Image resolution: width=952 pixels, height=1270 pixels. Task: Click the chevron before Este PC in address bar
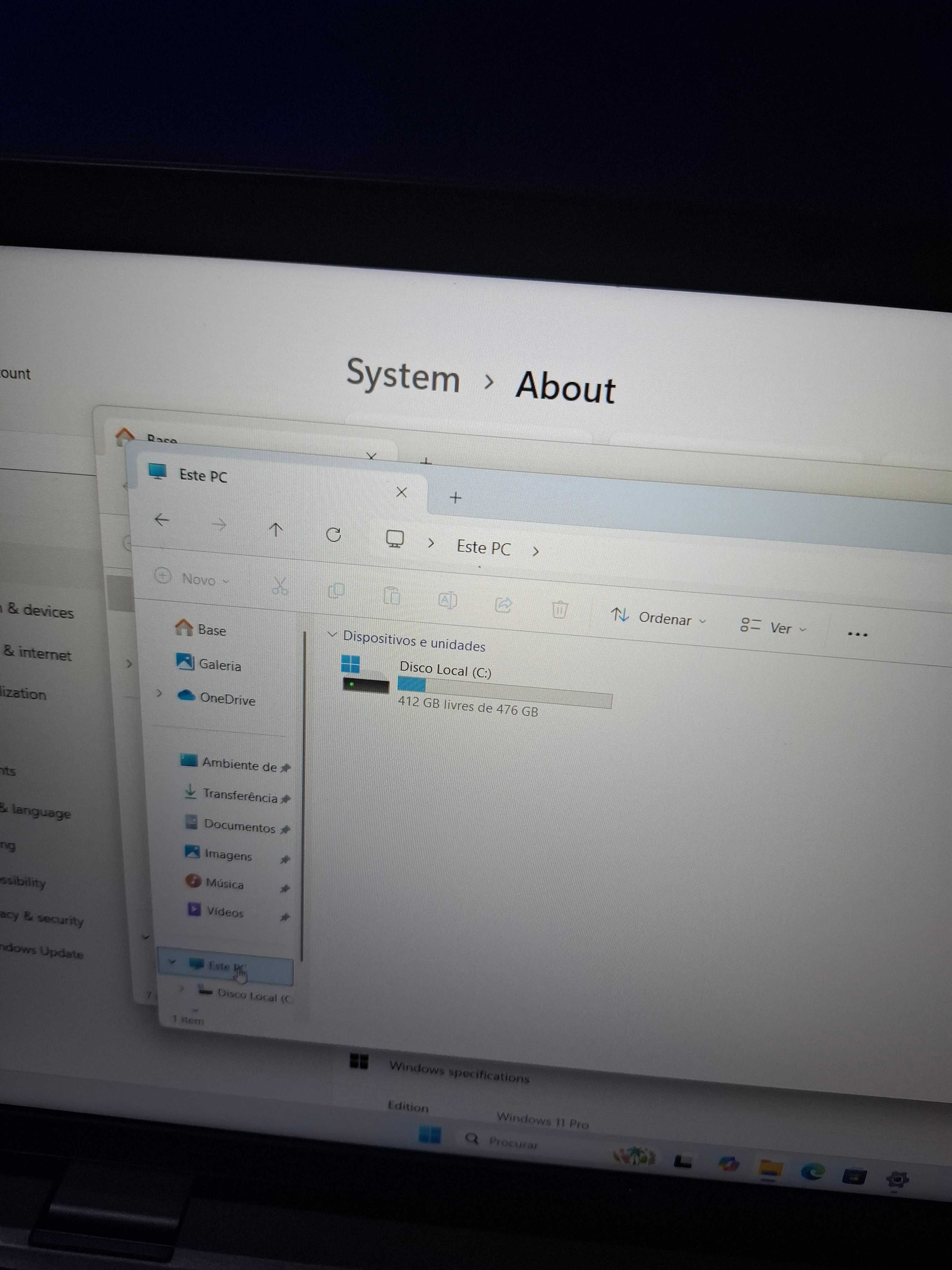(431, 543)
